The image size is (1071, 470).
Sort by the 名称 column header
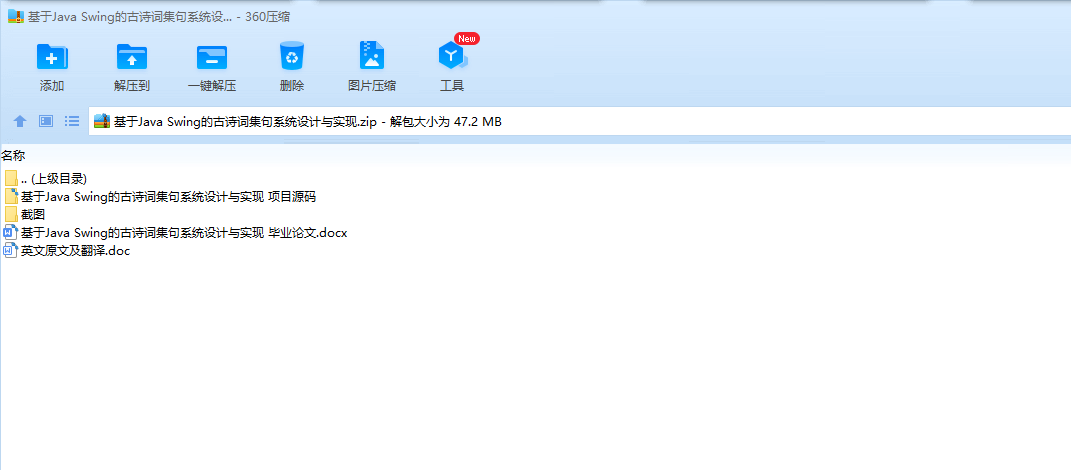point(13,156)
